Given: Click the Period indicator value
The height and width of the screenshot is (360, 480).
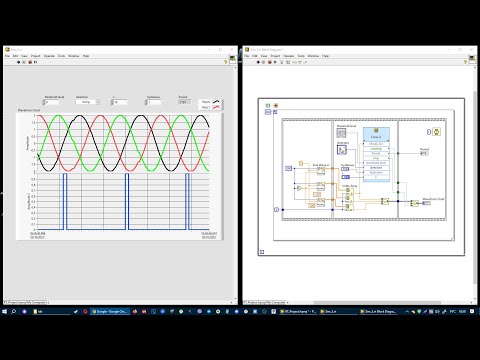Looking at the screenshot, I should [x=185, y=102].
